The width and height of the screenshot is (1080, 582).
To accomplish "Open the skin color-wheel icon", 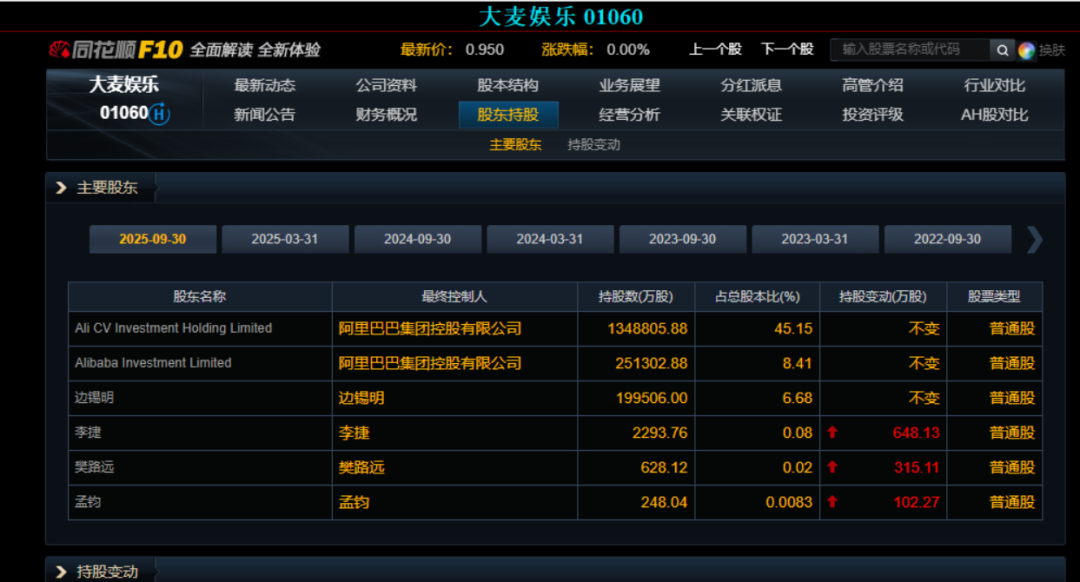I will [x=1026, y=50].
